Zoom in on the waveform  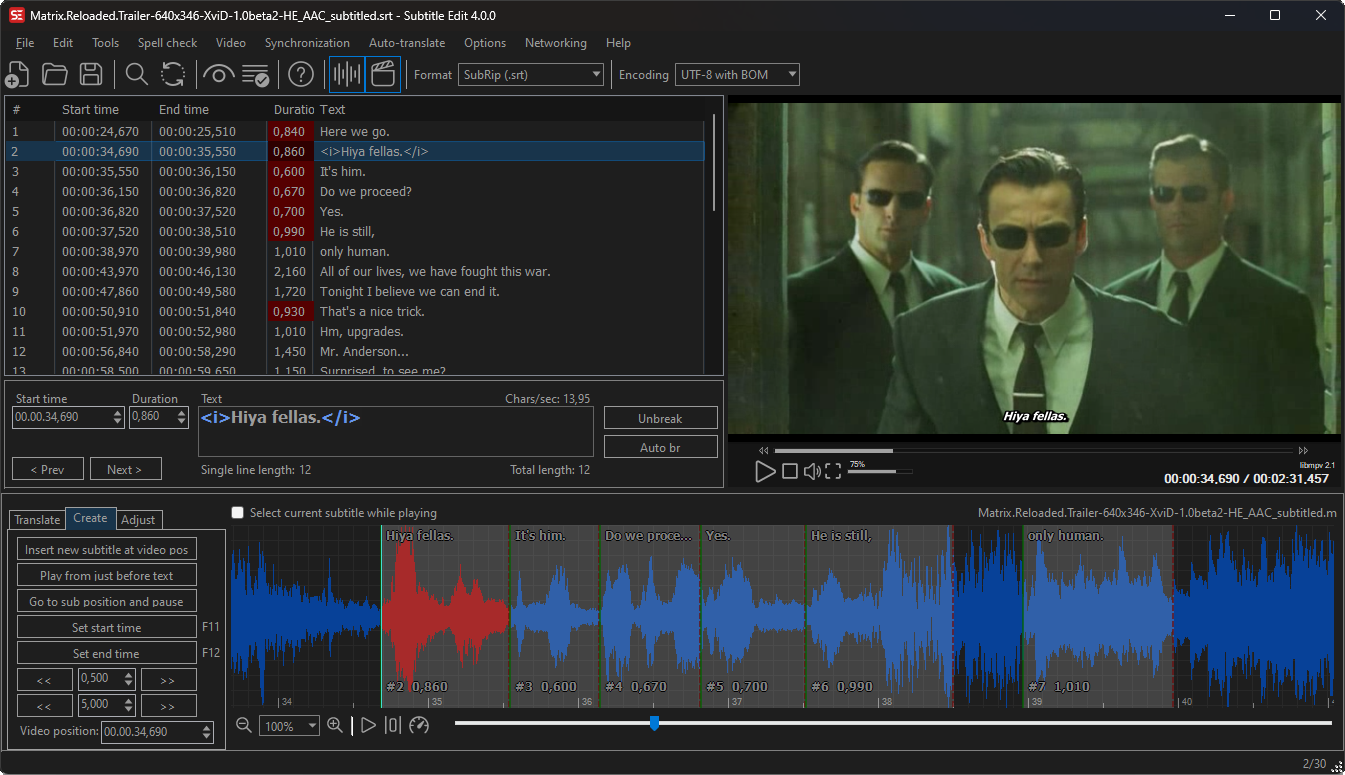click(x=335, y=725)
